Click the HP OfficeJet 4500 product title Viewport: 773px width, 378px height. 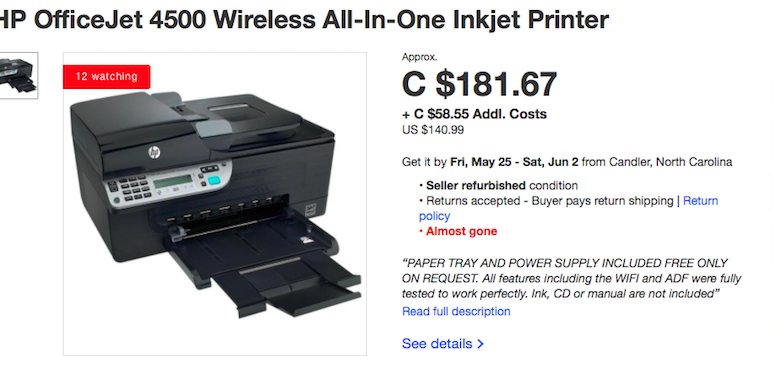pyautogui.click(x=305, y=19)
